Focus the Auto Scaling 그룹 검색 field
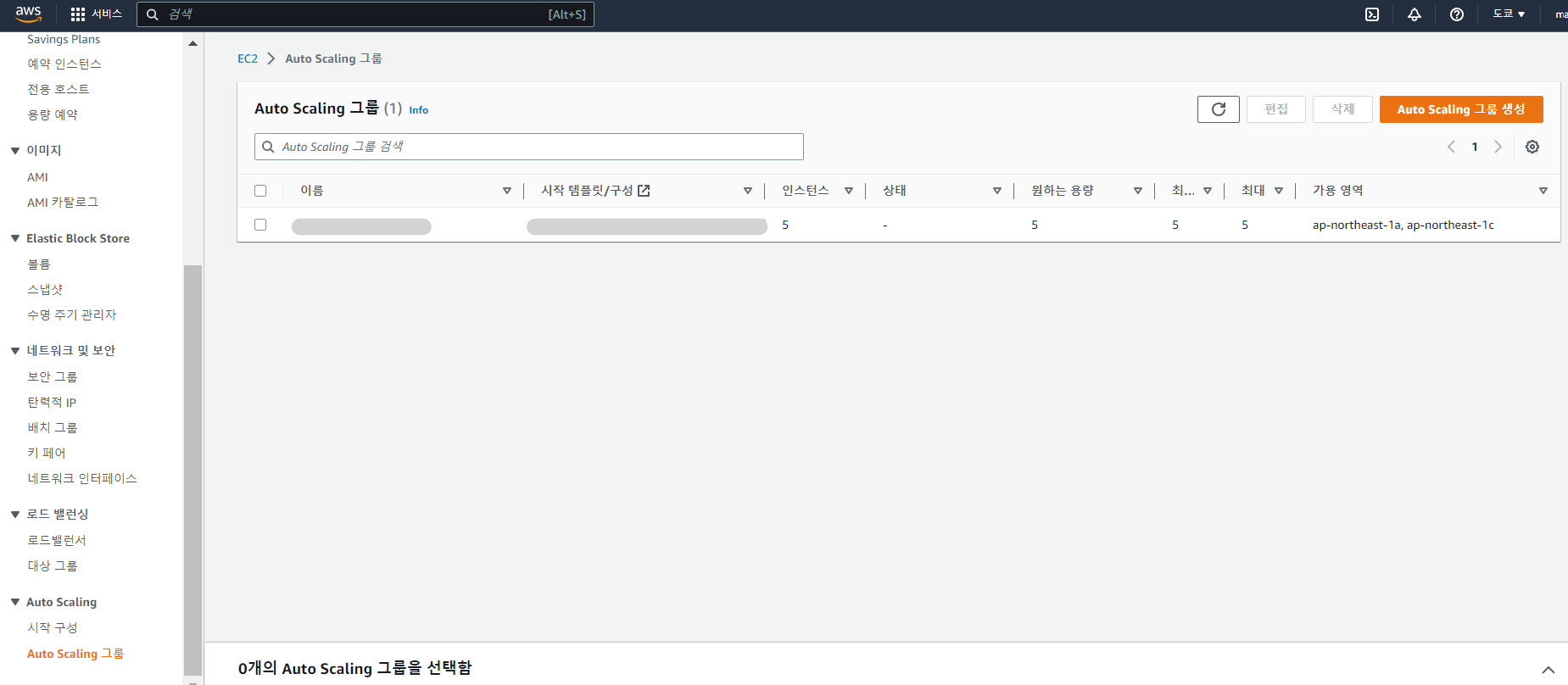The height and width of the screenshot is (685, 1568). coord(529,147)
